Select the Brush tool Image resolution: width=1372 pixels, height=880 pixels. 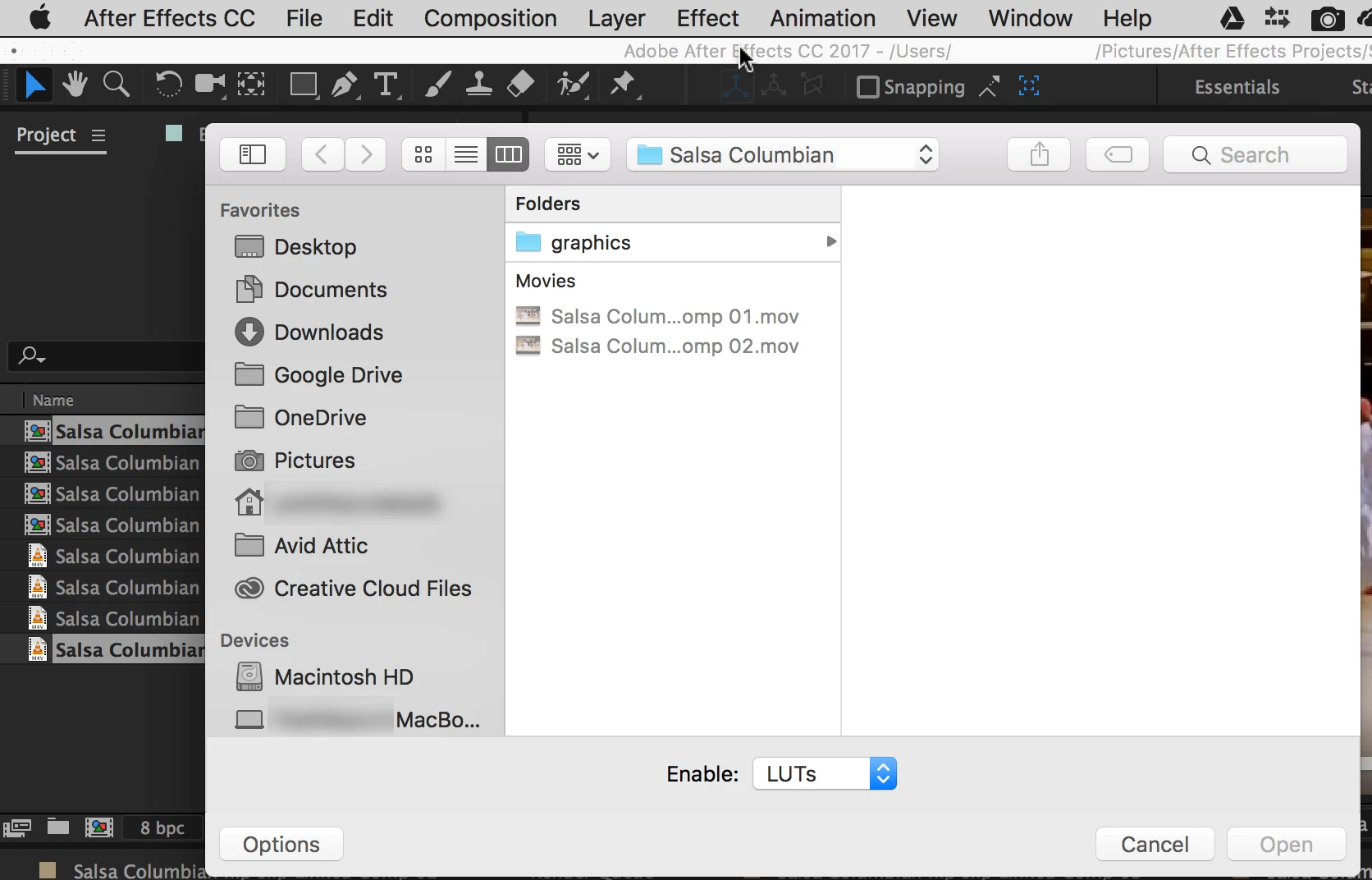pos(437,85)
